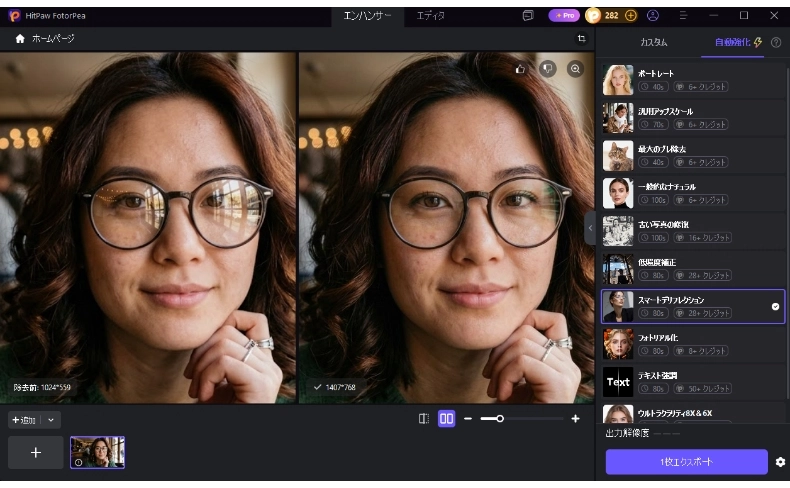The width and height of the screenshot is (790, 488).
Task: Click the 除去前: 1024*559 label
Action: coord(42,387)
